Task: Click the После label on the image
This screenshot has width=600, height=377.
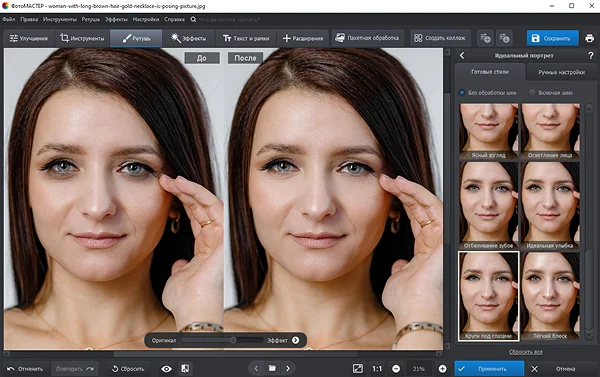Action: (x=245, y=58)
